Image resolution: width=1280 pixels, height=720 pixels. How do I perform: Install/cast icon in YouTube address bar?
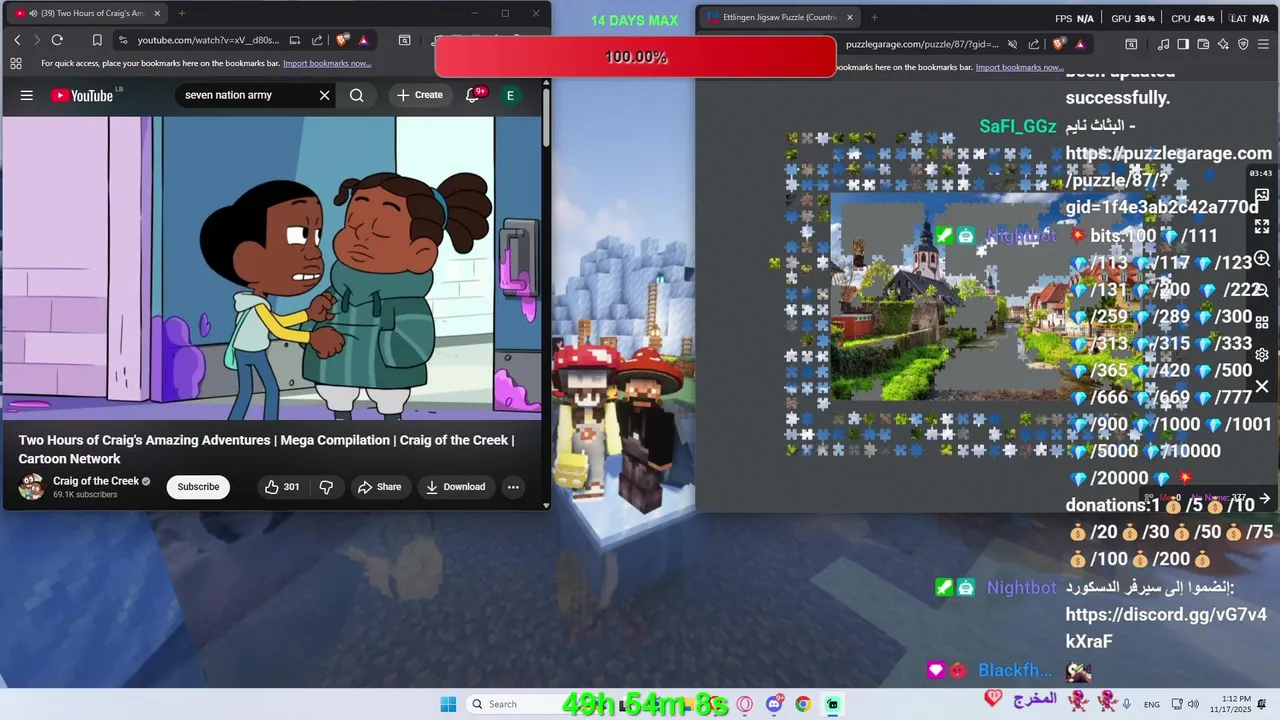click(295, 40)
